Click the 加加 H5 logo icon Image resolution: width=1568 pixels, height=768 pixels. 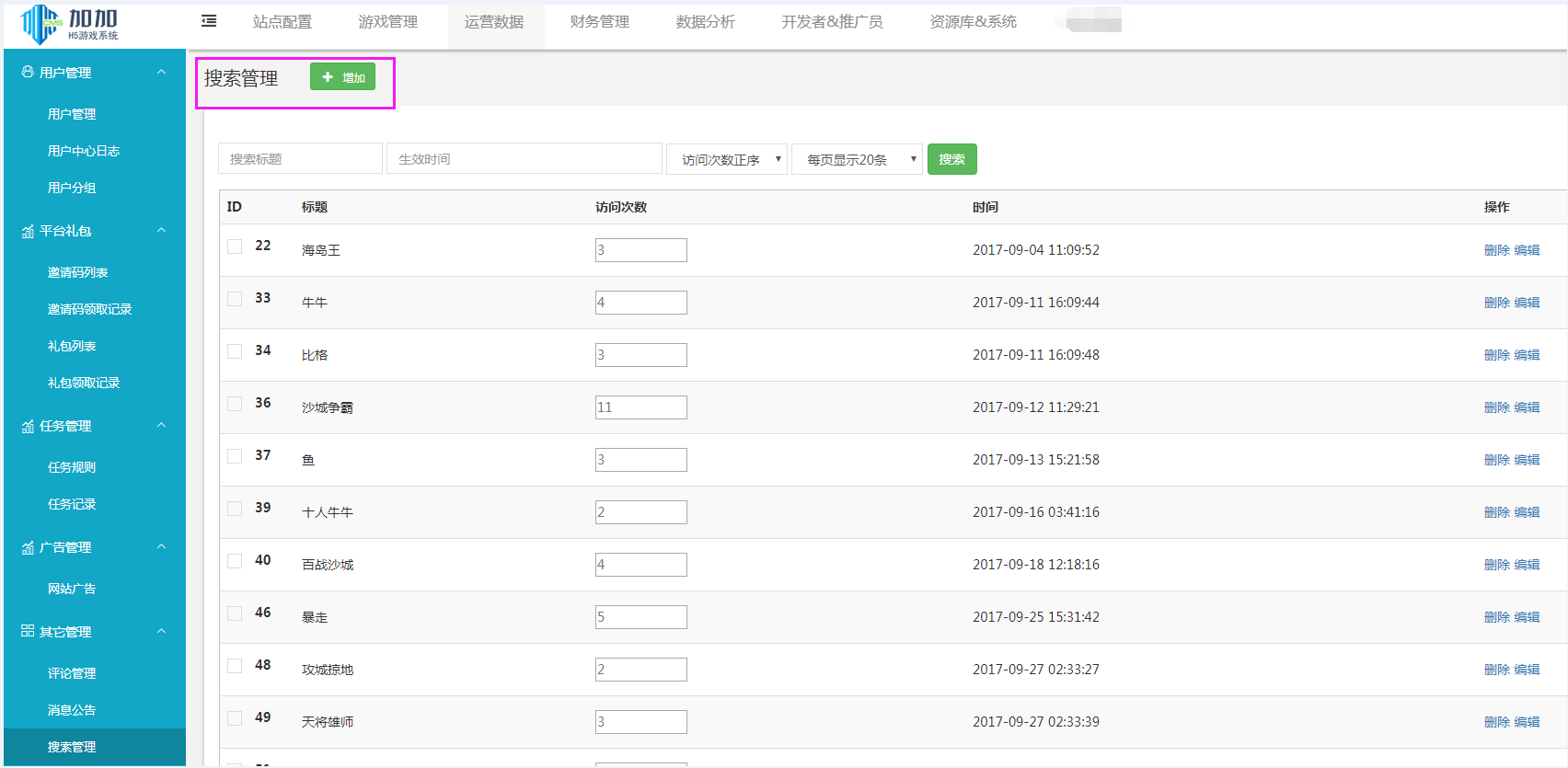40,24
